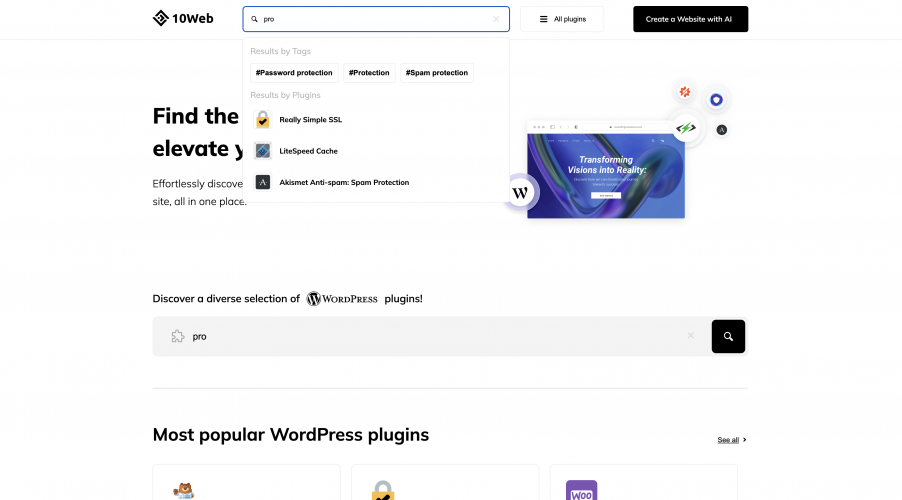Click the bear mascot plugin card icon

click(x=184, y=491)
